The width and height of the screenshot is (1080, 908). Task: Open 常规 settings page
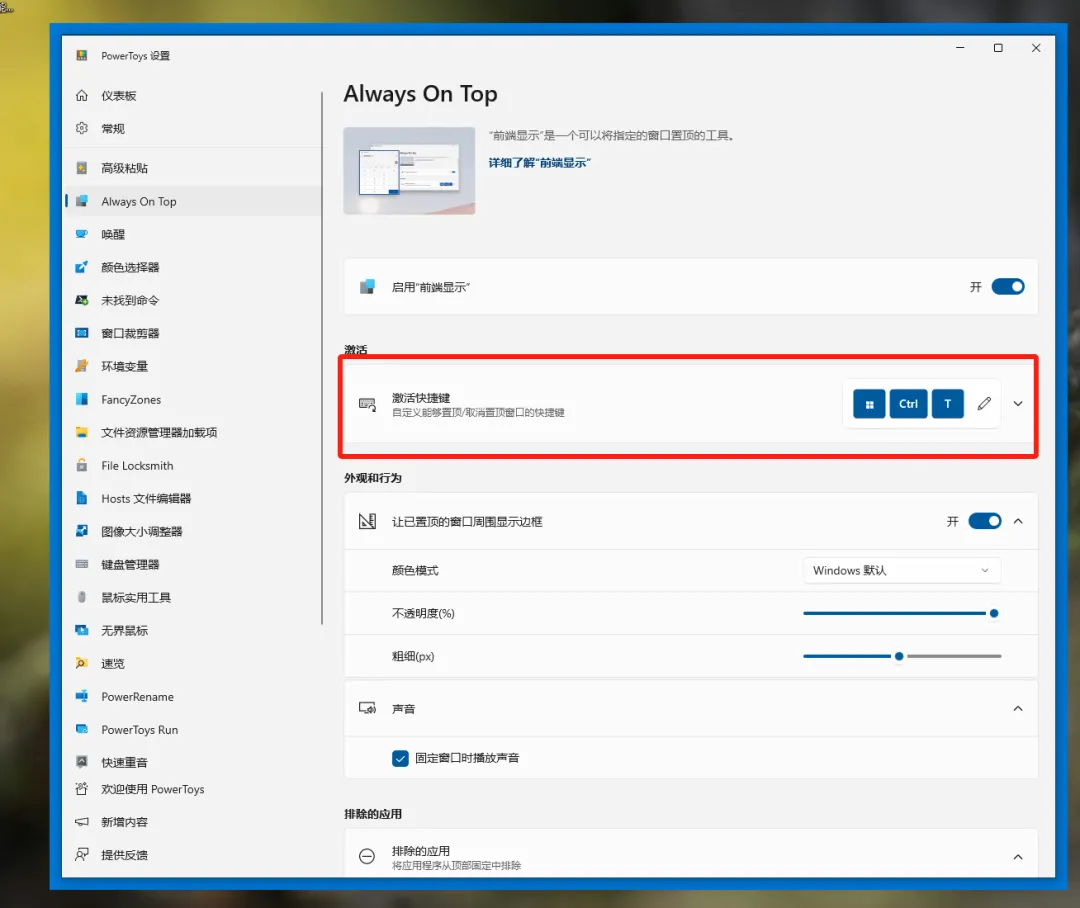(193, 128)
